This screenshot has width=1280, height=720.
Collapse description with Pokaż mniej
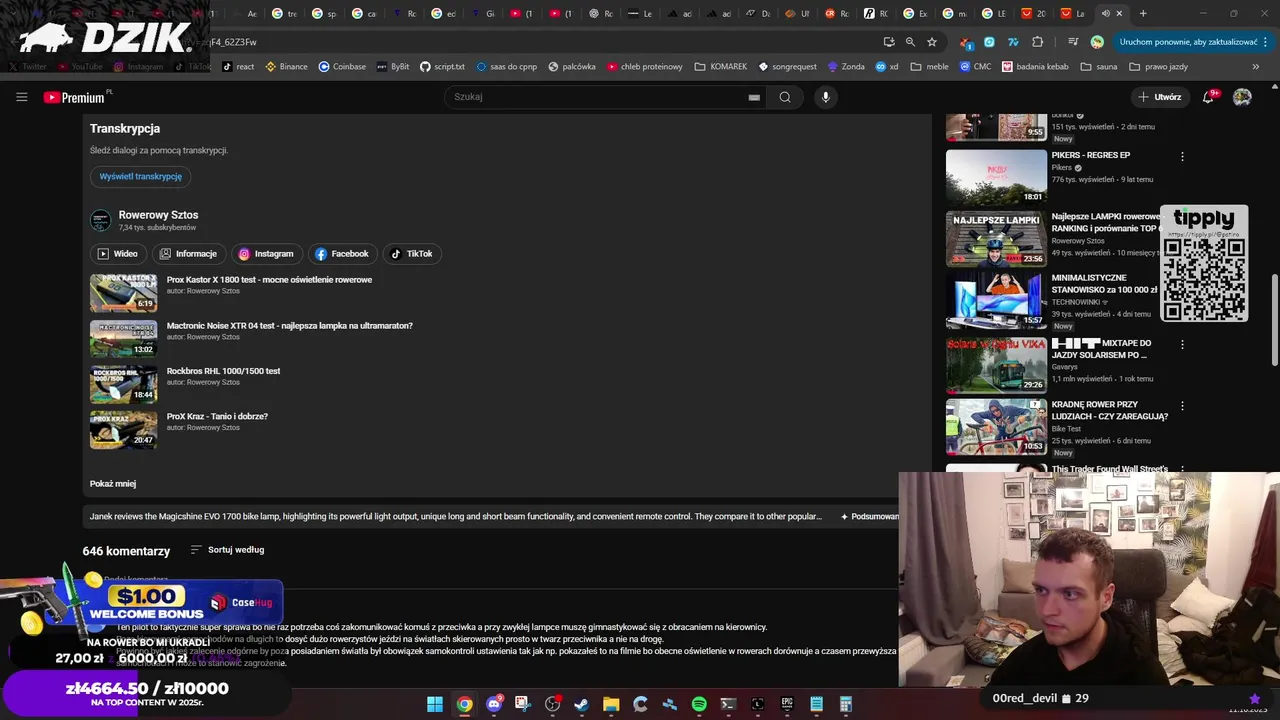tap(113, 484)
